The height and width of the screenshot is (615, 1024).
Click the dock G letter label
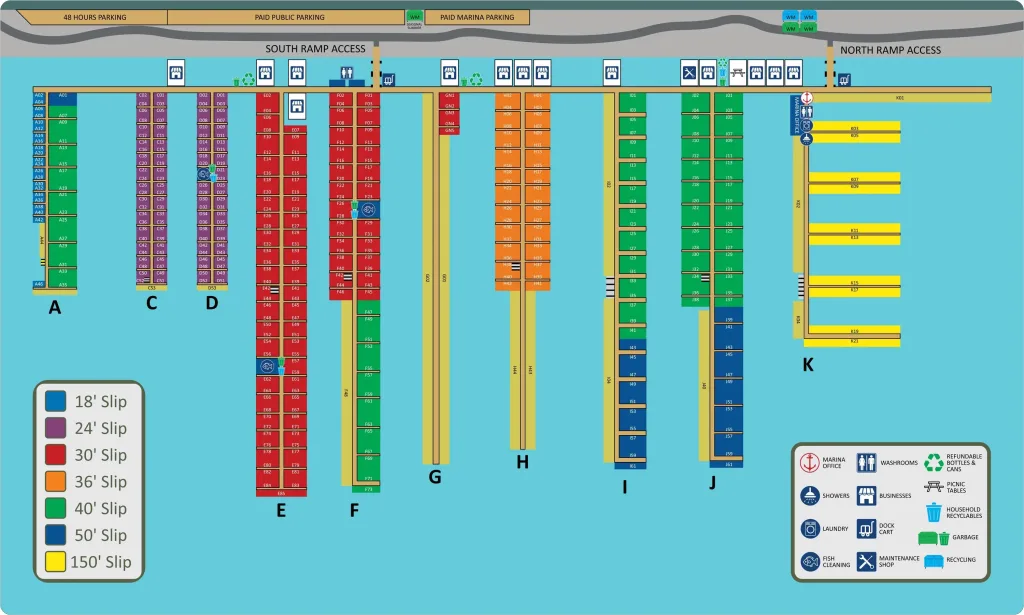435,476
